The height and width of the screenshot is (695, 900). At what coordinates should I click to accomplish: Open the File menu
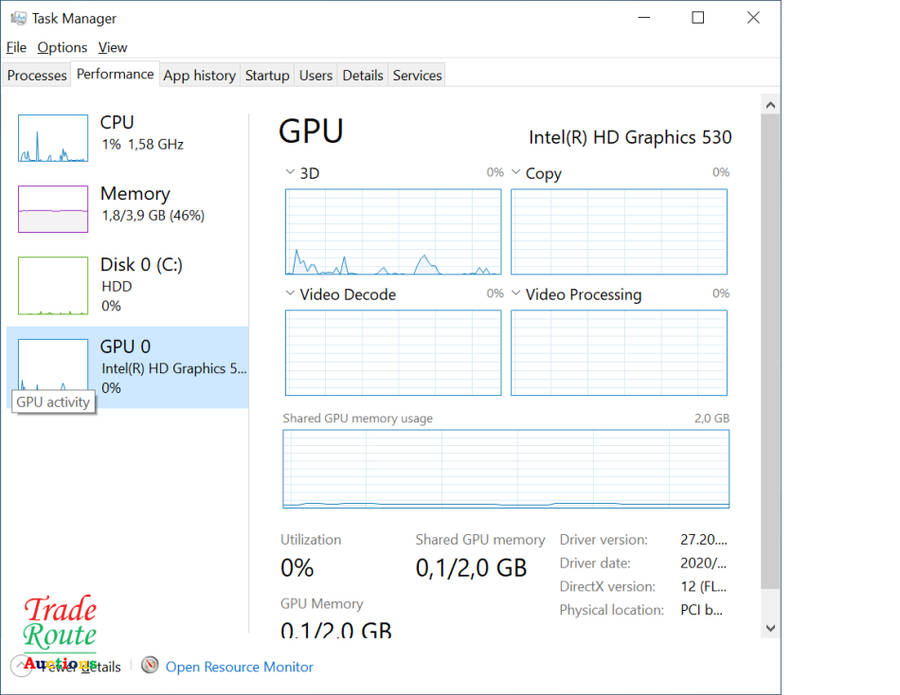click(16, 47)
